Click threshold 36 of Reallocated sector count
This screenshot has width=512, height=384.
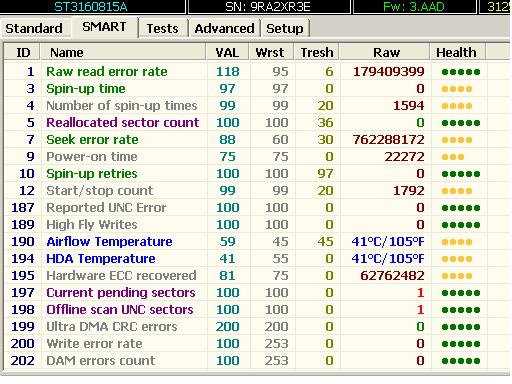(325, 122)
